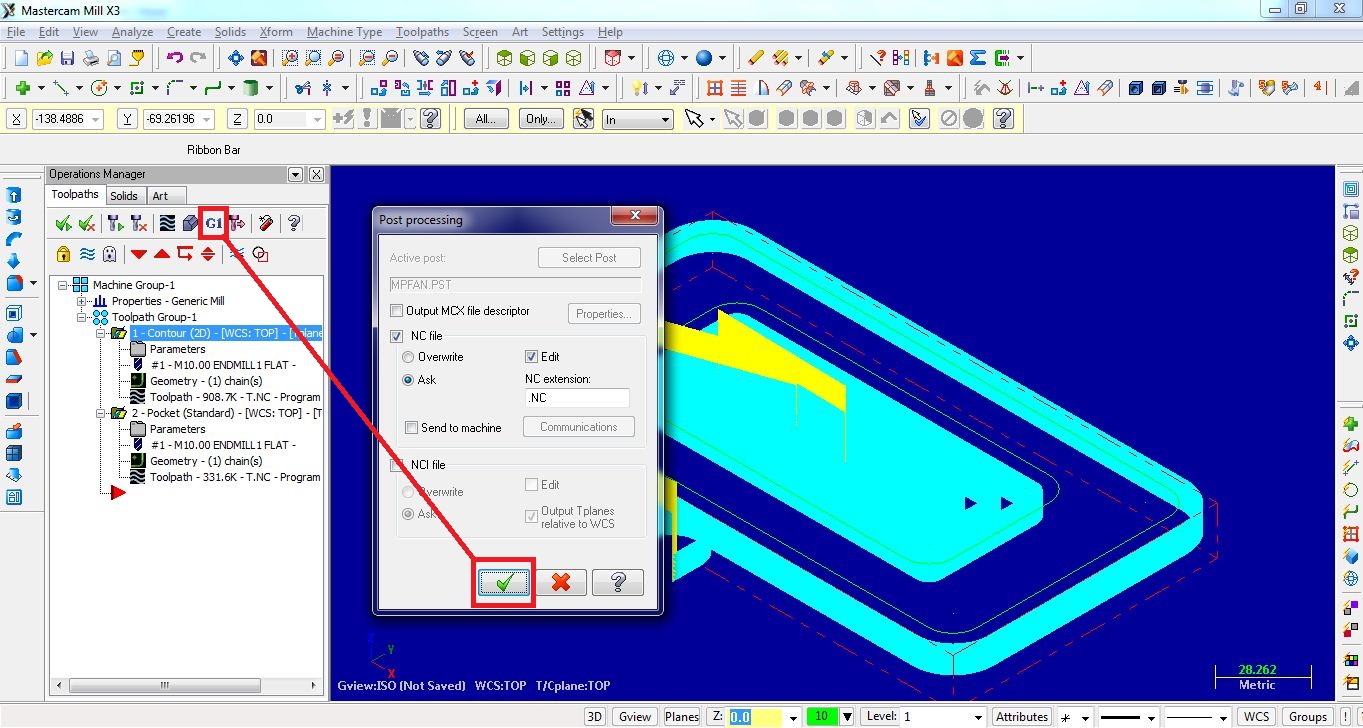Click the Z depth value field in status bar
Viewport: 1363px width, 728px height.
coord(755,717)
